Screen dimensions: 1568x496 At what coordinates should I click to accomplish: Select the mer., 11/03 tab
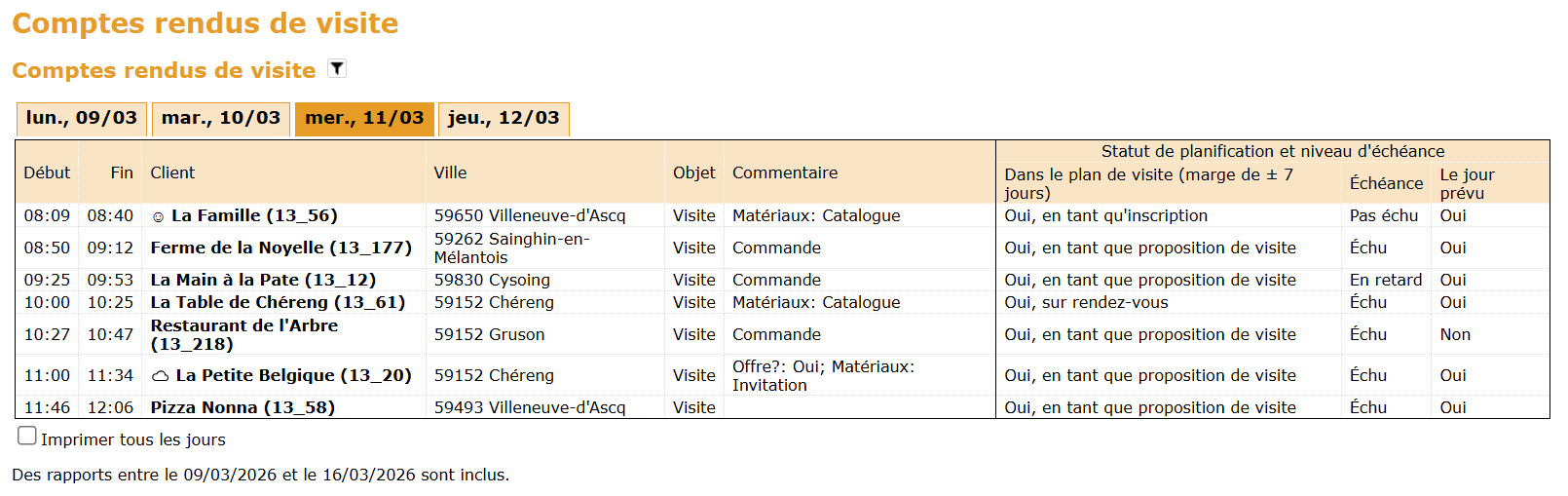click(x=364, y=119)
